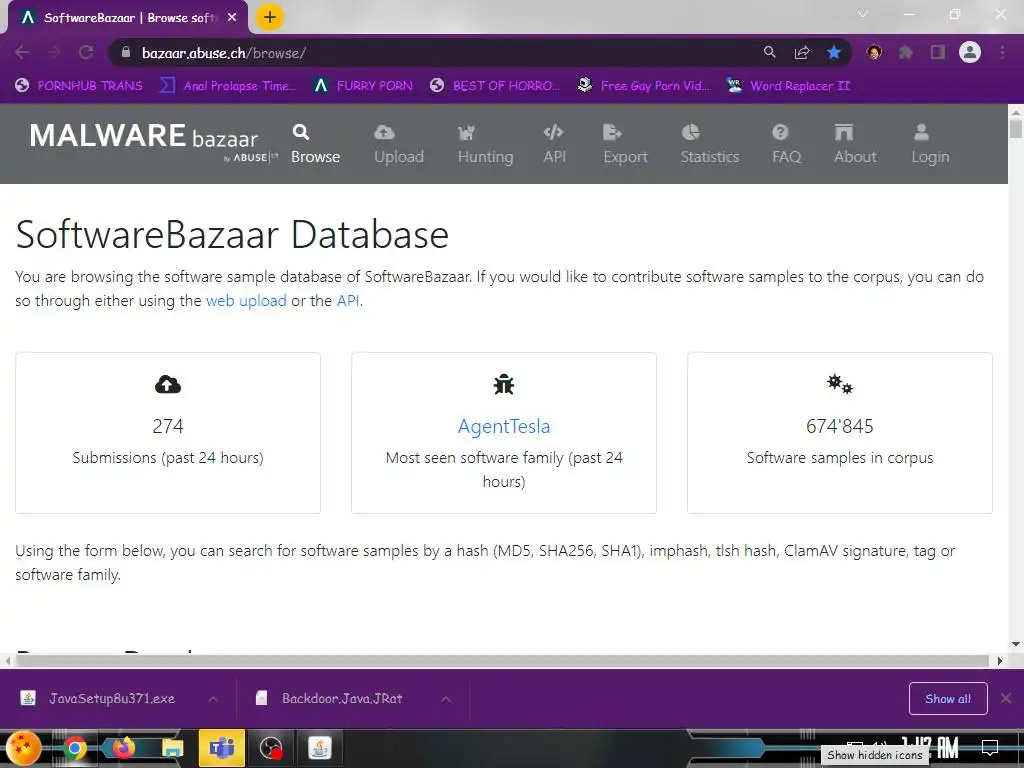Open Firefox from the taskbar
The width and height of the screenshot is (1024, 768).
point(123,748)
